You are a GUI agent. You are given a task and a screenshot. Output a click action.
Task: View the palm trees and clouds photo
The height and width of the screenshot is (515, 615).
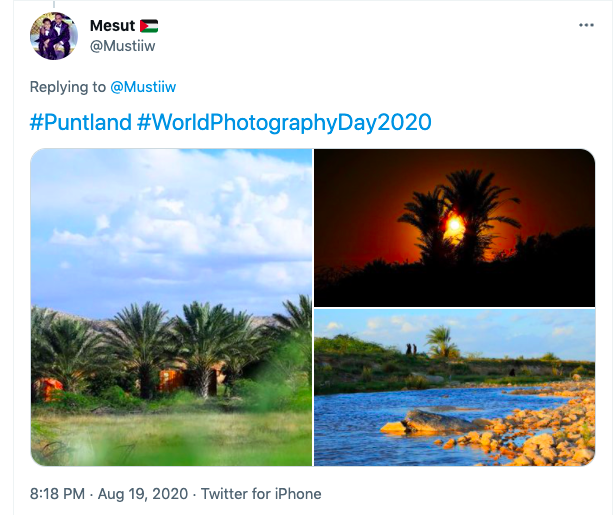(x=171, y=307)
